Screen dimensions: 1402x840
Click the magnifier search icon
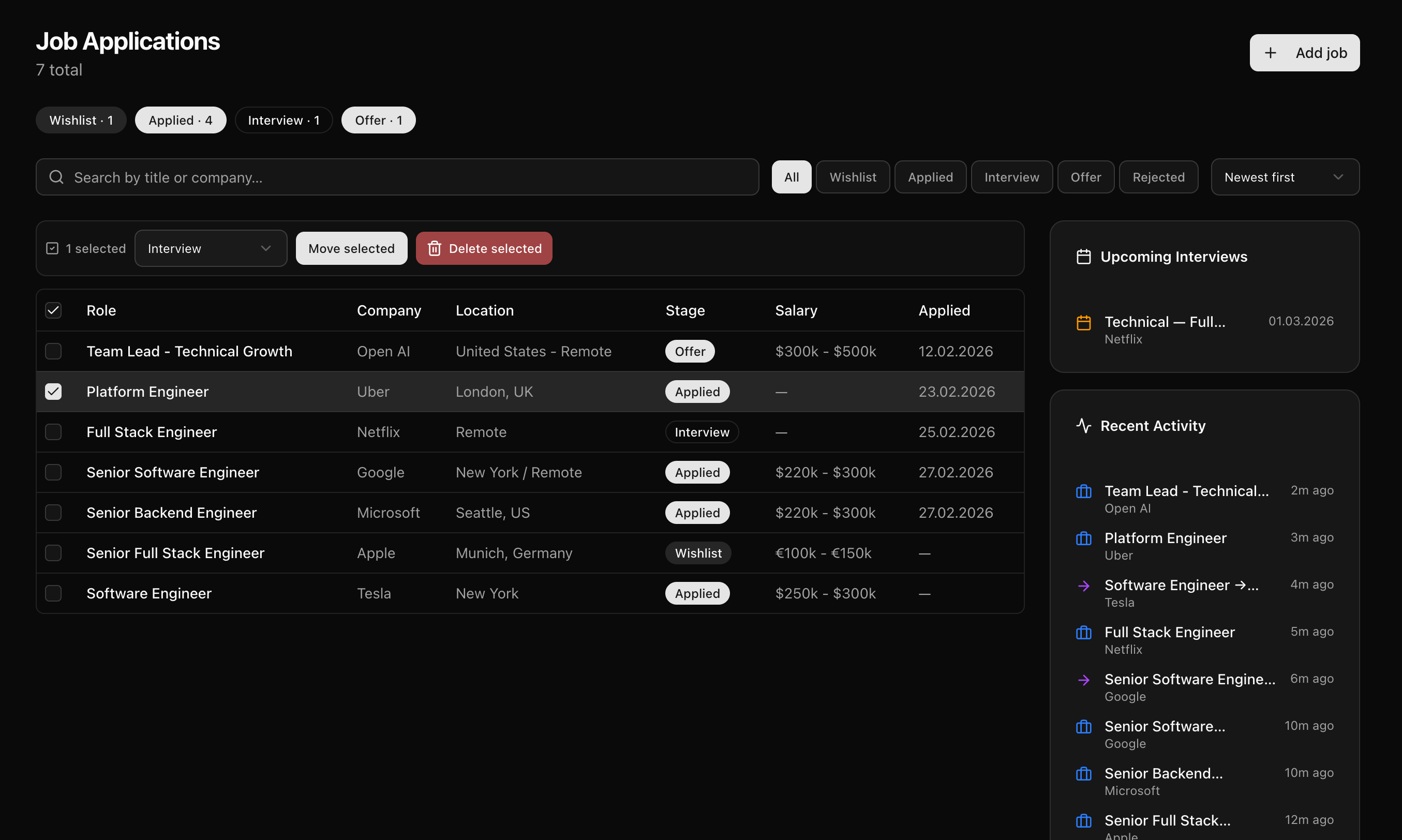(x=56, y=177)
